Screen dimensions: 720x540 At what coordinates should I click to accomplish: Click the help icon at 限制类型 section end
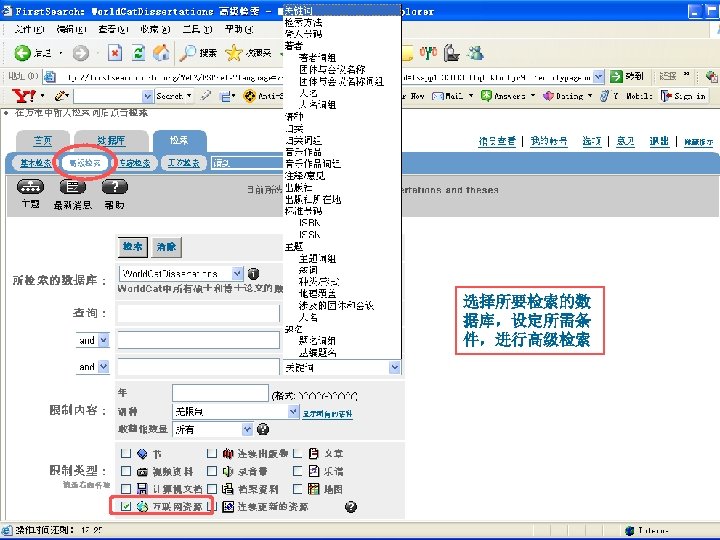(351, 506)
